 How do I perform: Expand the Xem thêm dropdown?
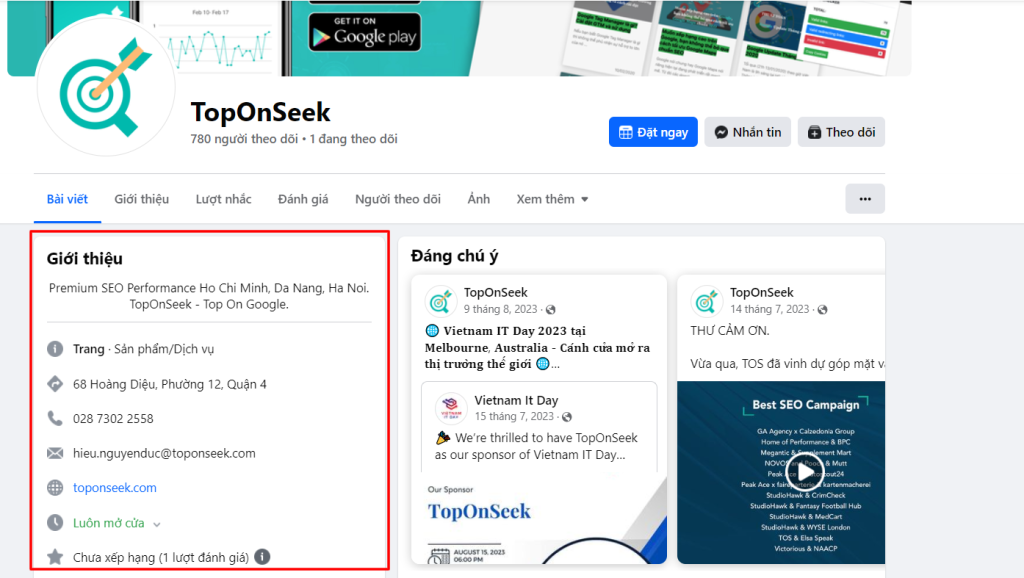tap(552, 199)
